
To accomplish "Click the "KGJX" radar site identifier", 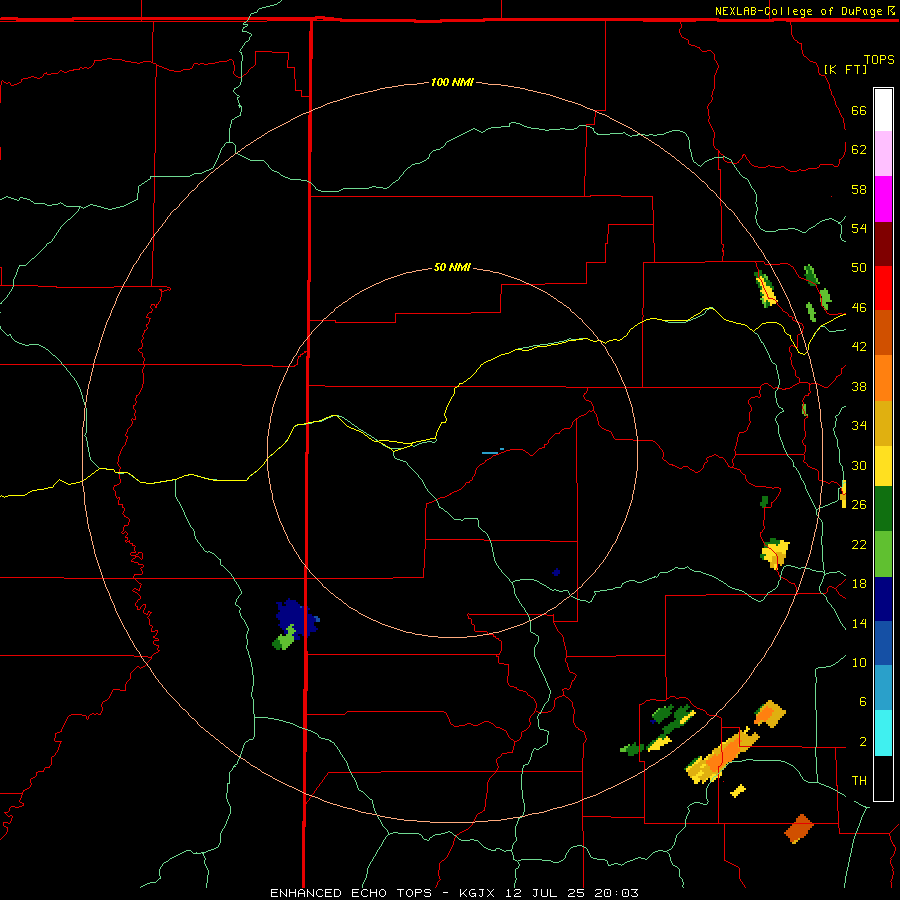I will click(476, 893).
